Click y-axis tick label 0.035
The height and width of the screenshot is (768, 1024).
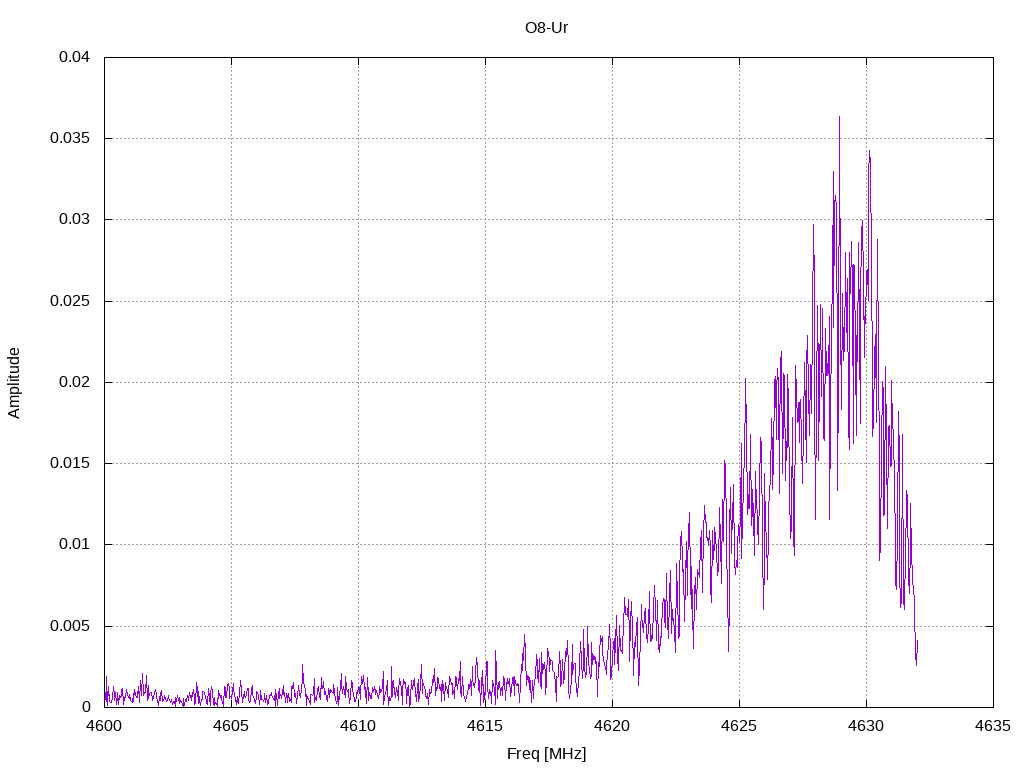point(70,138)
